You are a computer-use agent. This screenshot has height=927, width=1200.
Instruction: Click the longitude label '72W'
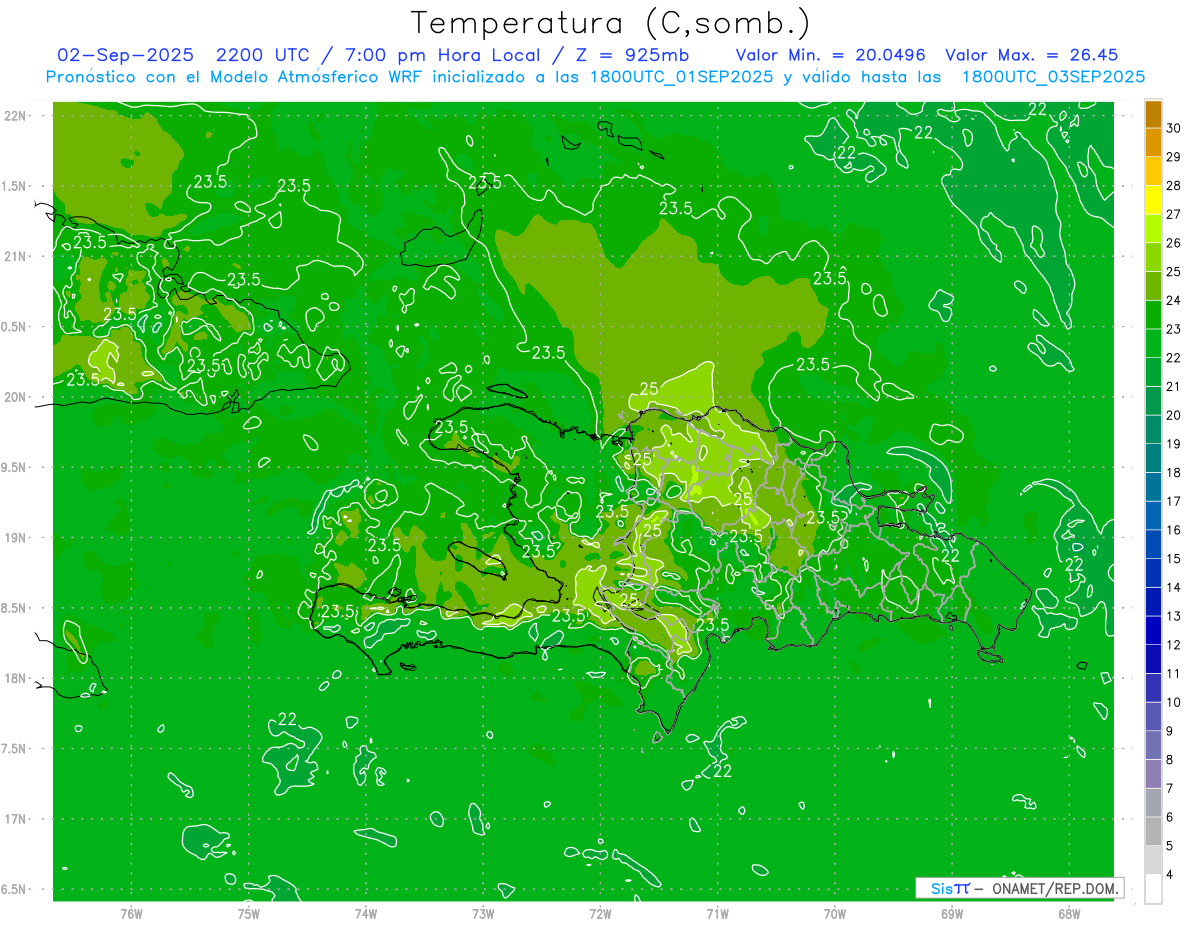tap(600, 914)
